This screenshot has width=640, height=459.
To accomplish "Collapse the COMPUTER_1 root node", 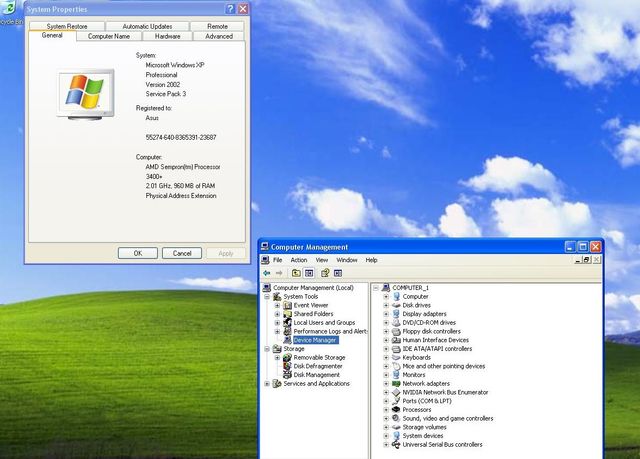I will [376, 288].
